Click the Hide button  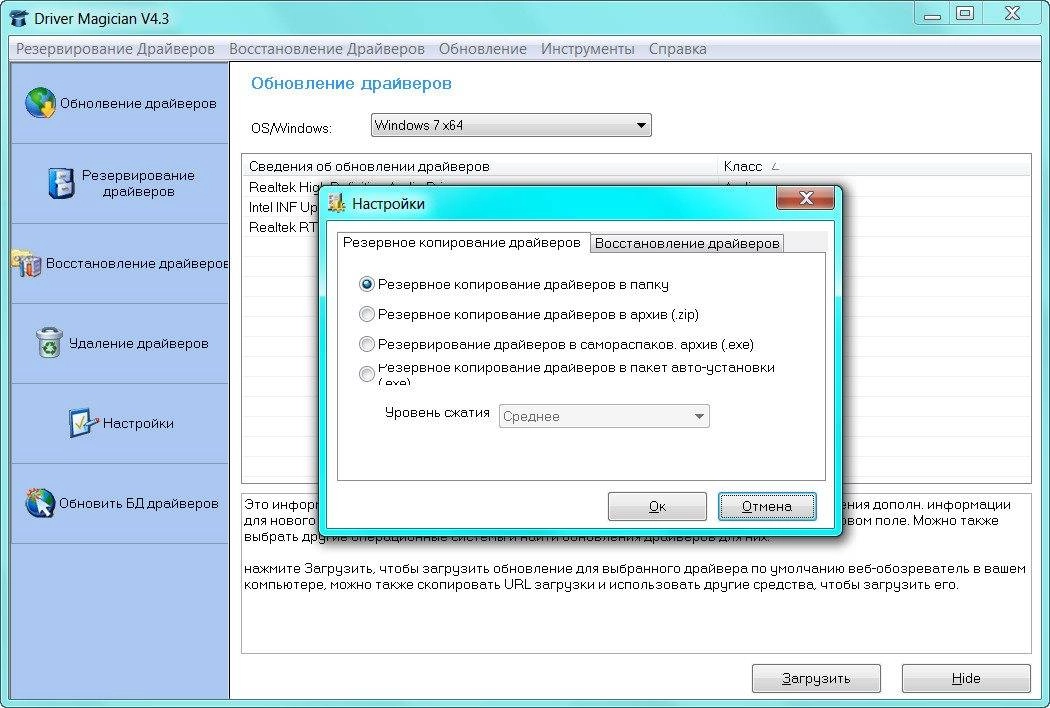pos(966,679)
